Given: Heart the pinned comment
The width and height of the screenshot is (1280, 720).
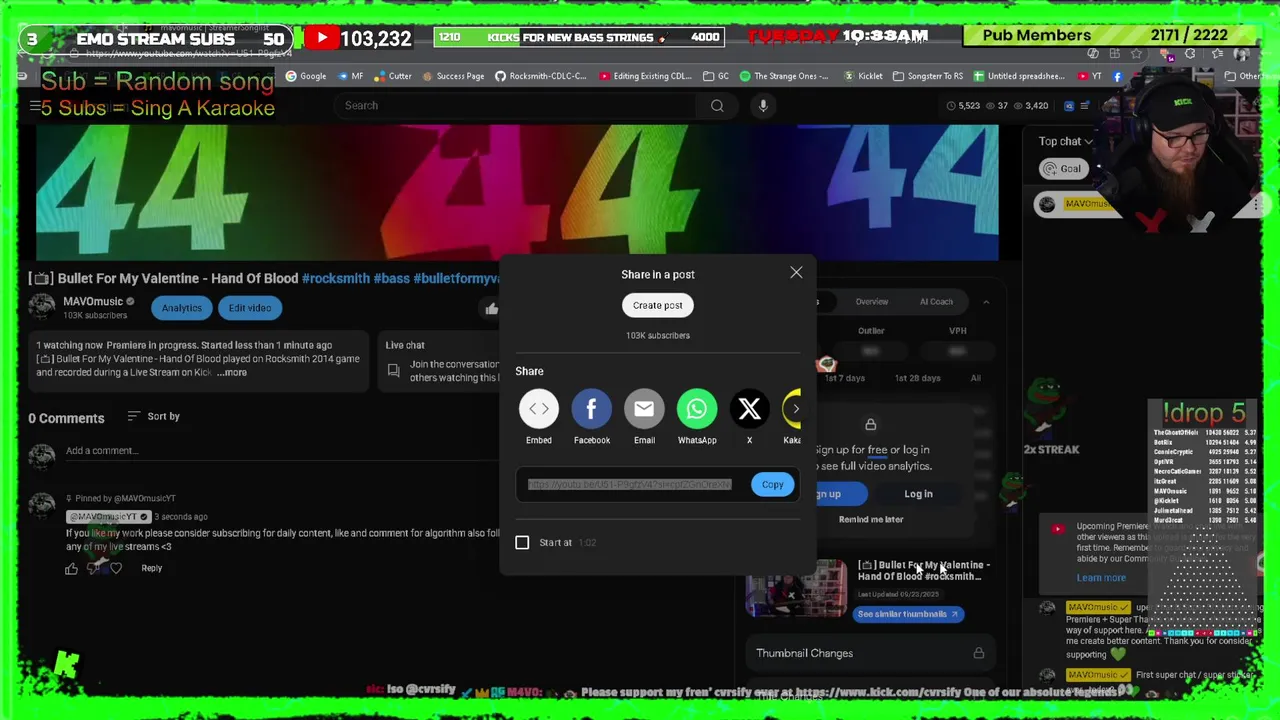Looking at the screenshot, I should click(116, 568).
